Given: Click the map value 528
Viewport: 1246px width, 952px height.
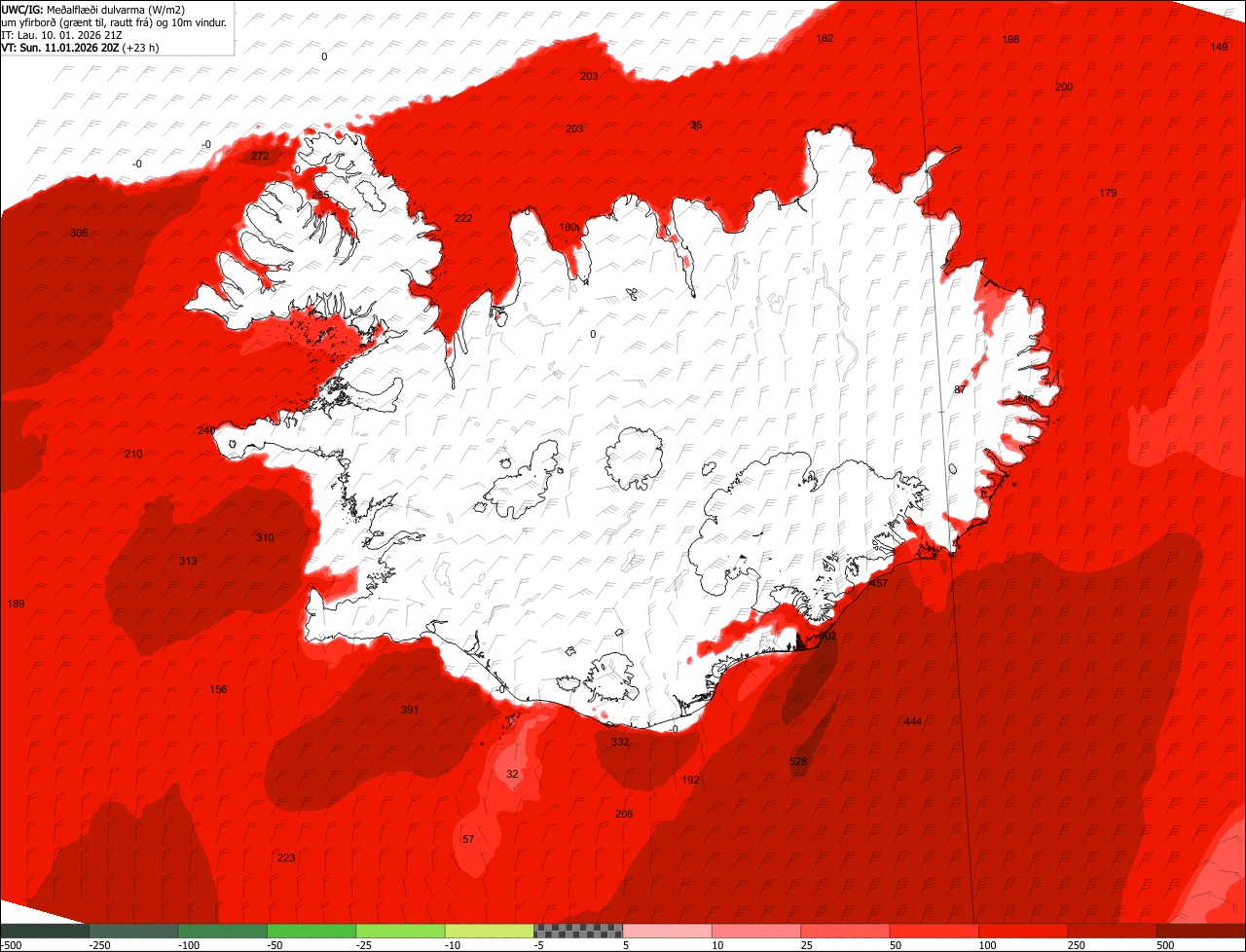Looking at the screenshot, I should pyautogui.click(x=798, y=761).
